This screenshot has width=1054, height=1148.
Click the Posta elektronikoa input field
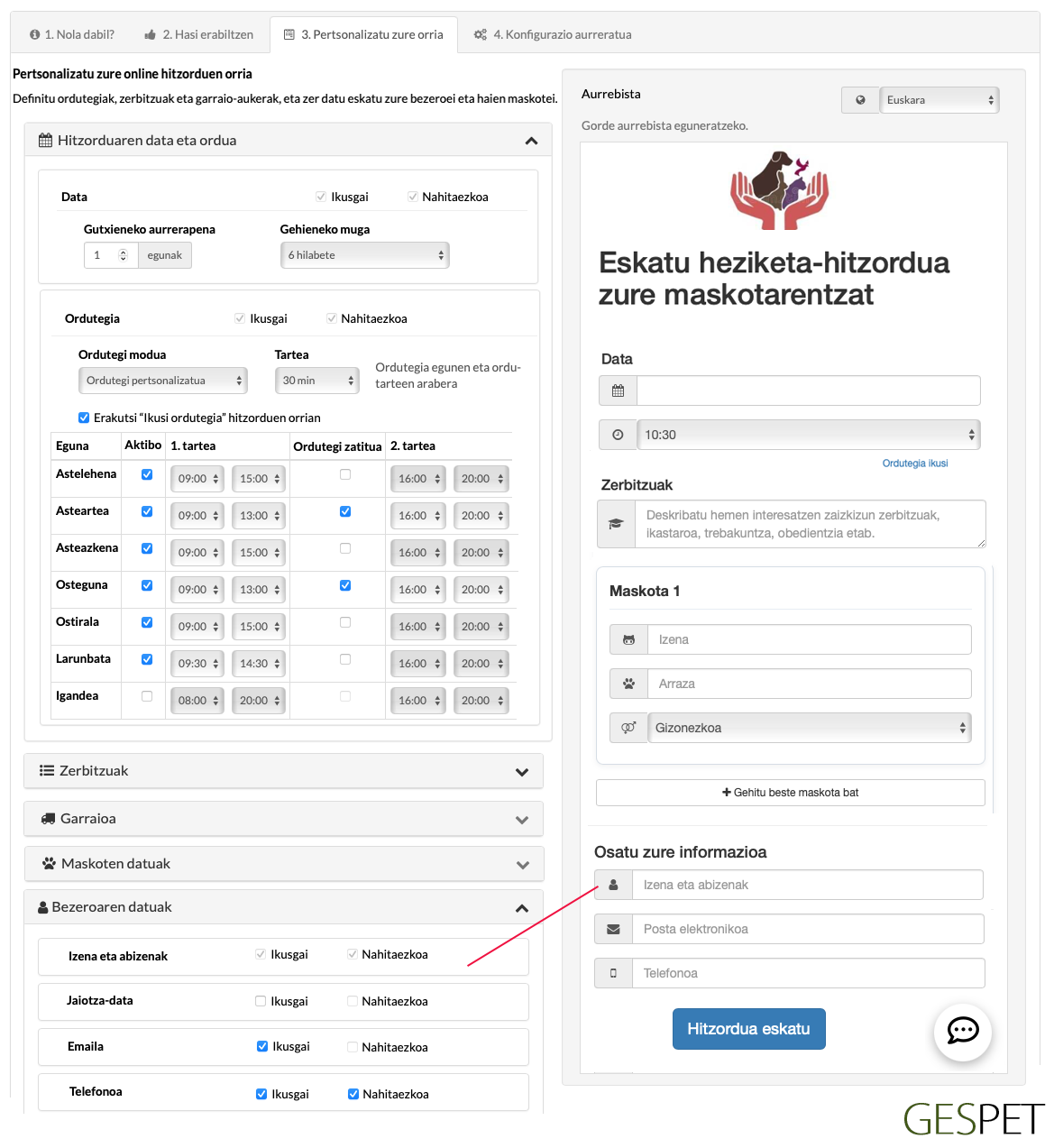[x=808, y=929]
